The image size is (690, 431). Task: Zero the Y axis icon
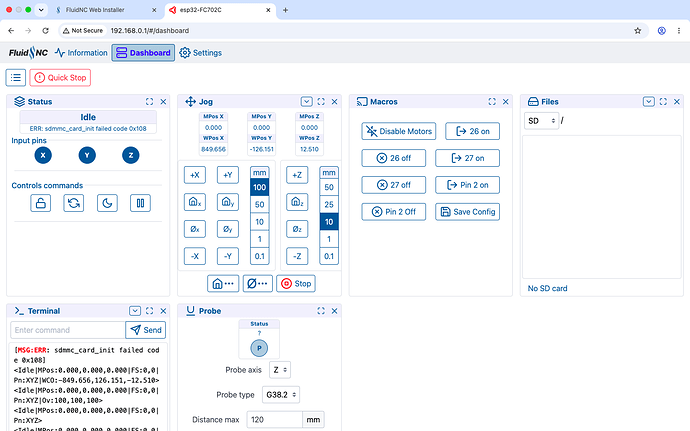click(x=228, y=229)
